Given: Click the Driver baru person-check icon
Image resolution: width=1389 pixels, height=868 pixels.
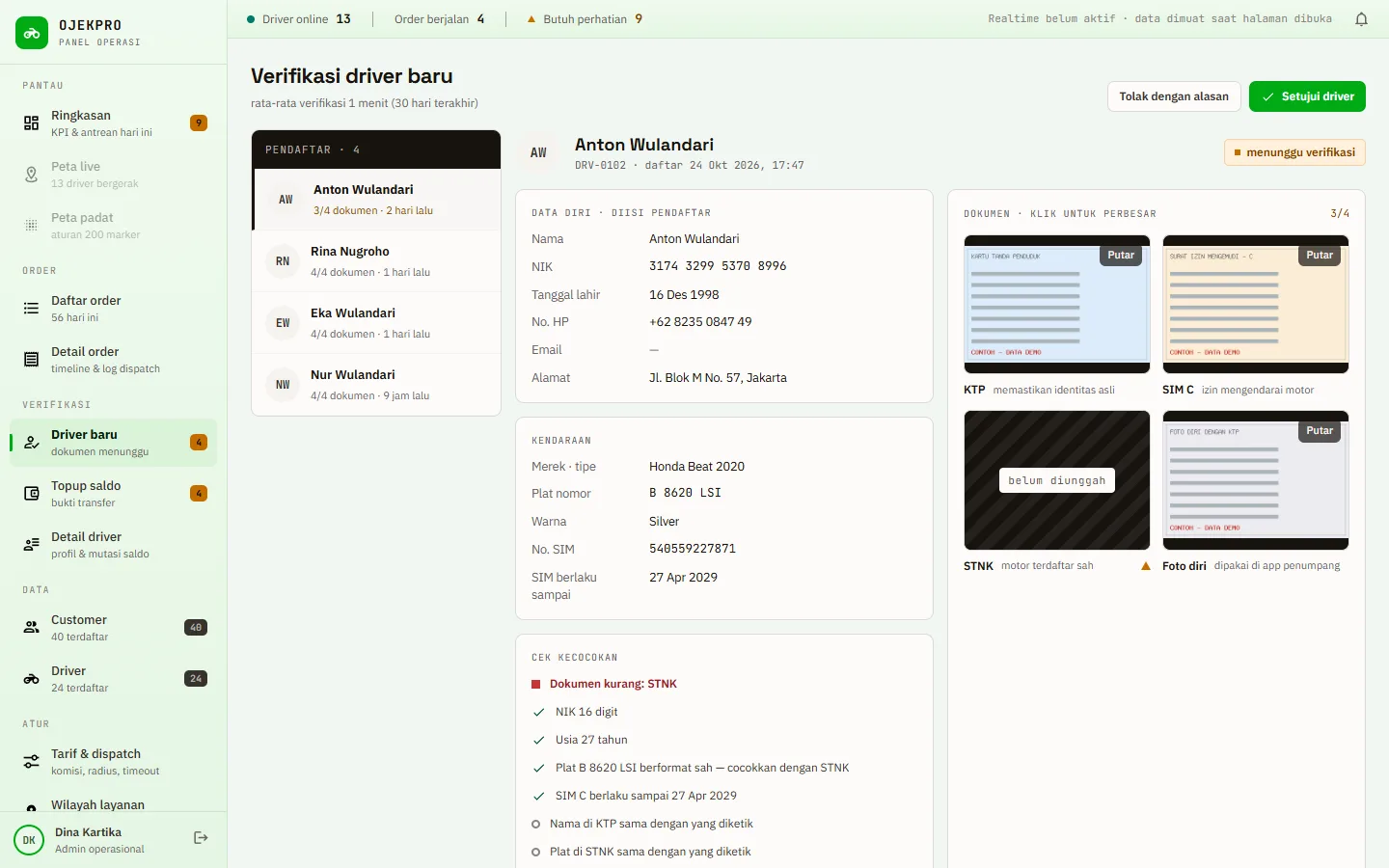Looking at the screenshot, I should click(x=32, y=443).
